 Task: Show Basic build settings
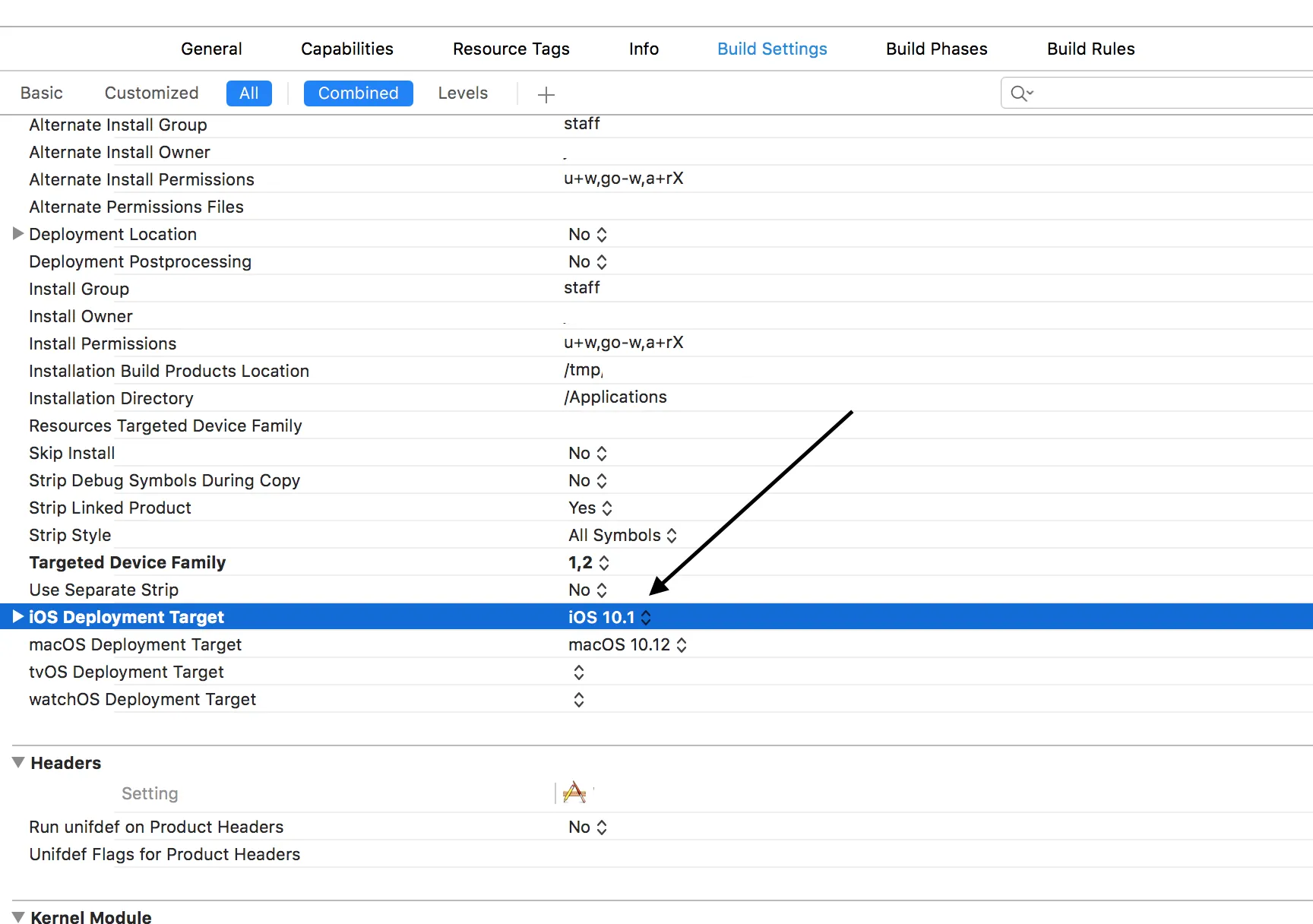pyautogui.click(x=42, y=93)
